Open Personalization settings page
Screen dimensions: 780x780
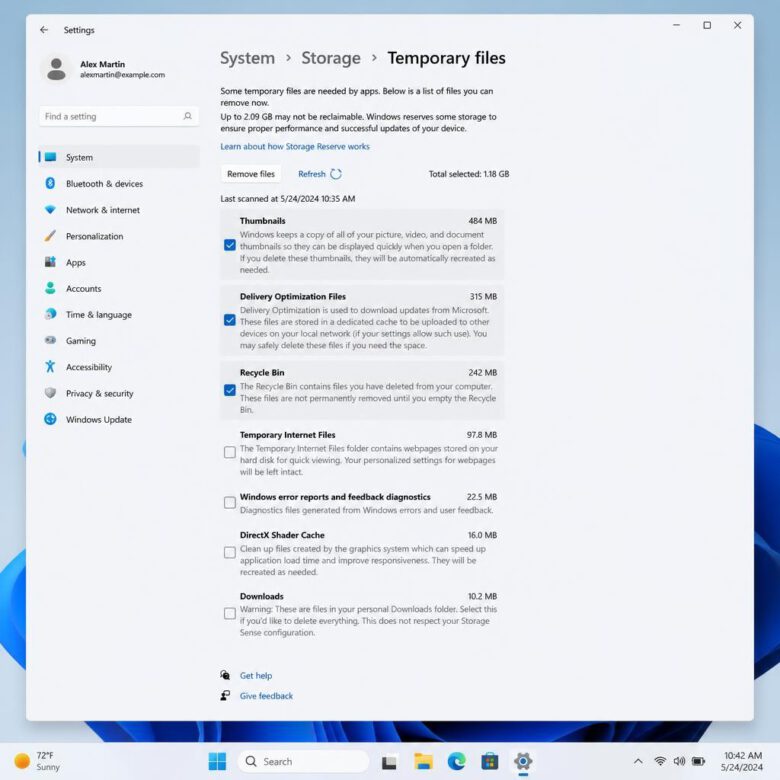119,236
